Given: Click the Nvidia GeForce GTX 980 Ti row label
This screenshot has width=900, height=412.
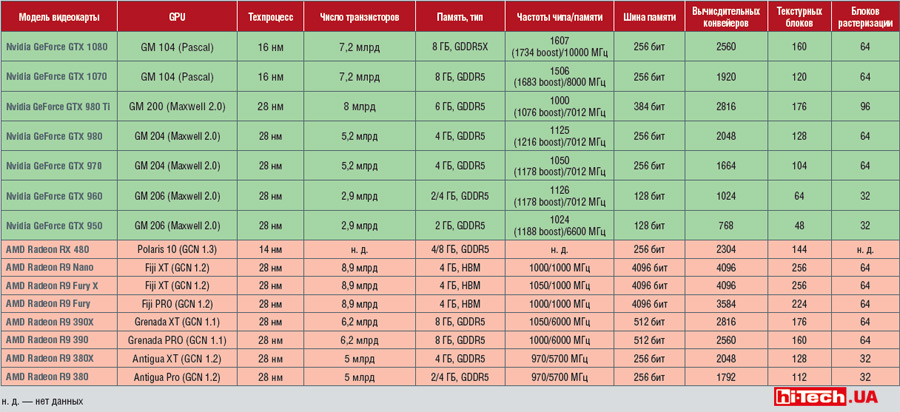Looking at the screenshot, I should coord(58,105).
